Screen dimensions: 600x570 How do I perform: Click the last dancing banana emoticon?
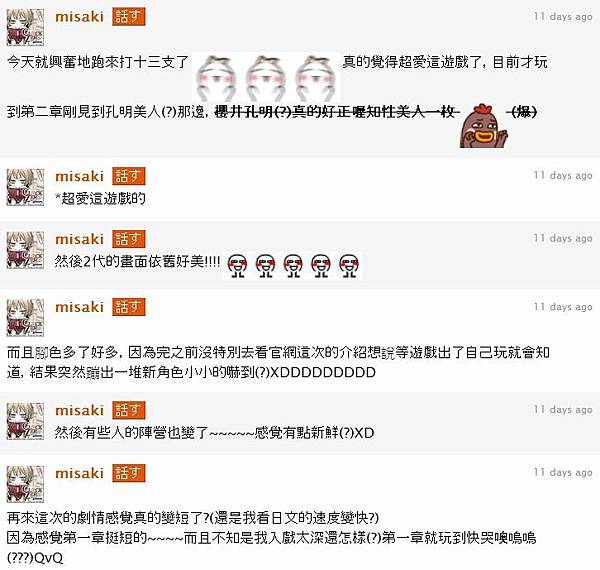click(x=349, y=265)
